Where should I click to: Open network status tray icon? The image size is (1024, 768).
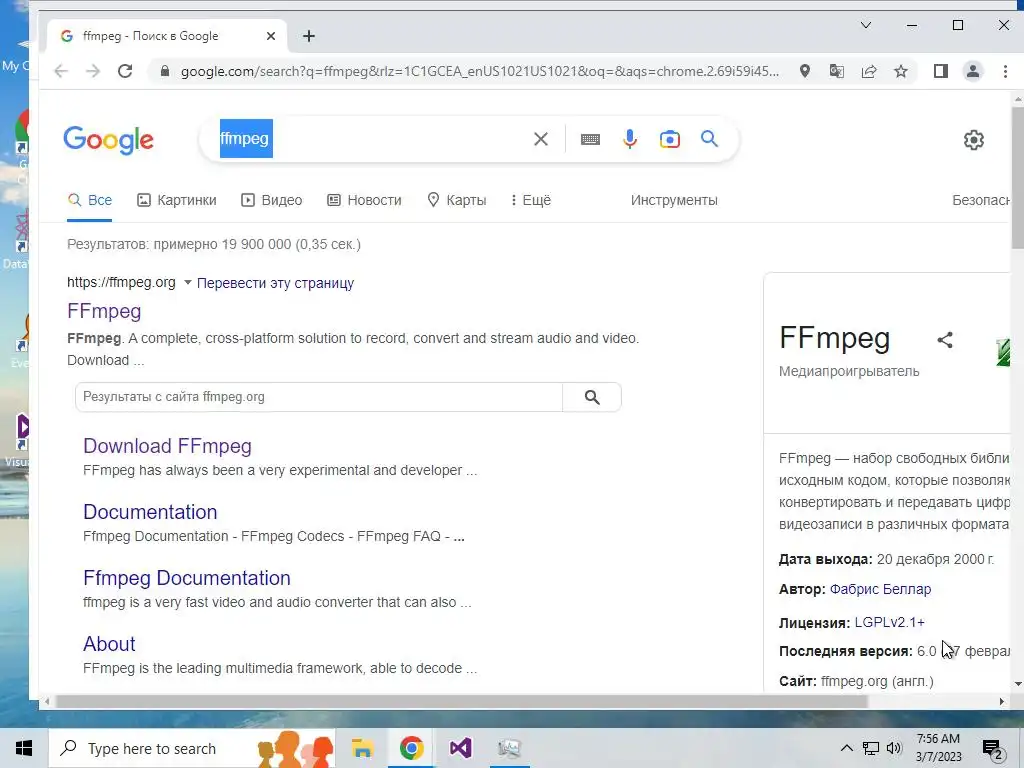tap(871, 748)
